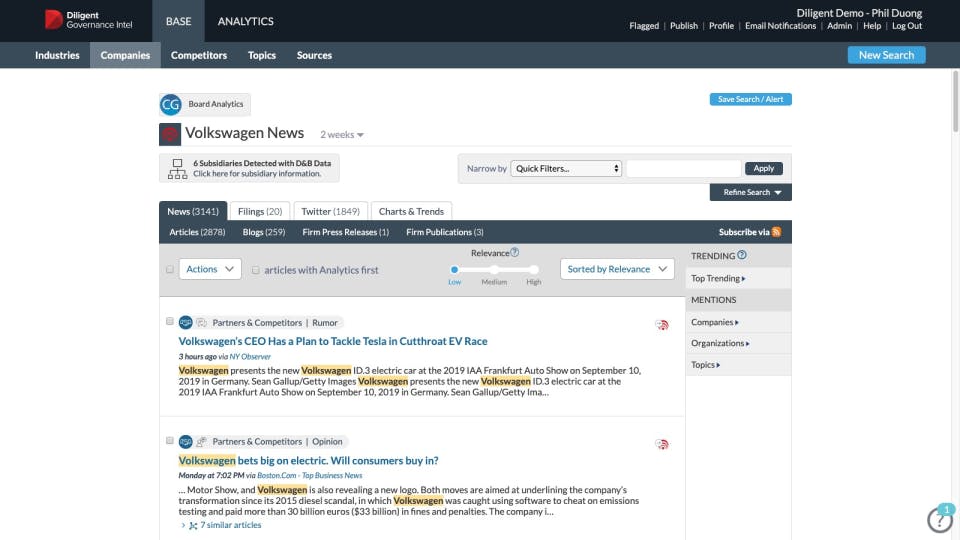The width and height of the screenshot is (960, 540).
Task: Open the Email Notifications link
Action: [x=780, y=26]
